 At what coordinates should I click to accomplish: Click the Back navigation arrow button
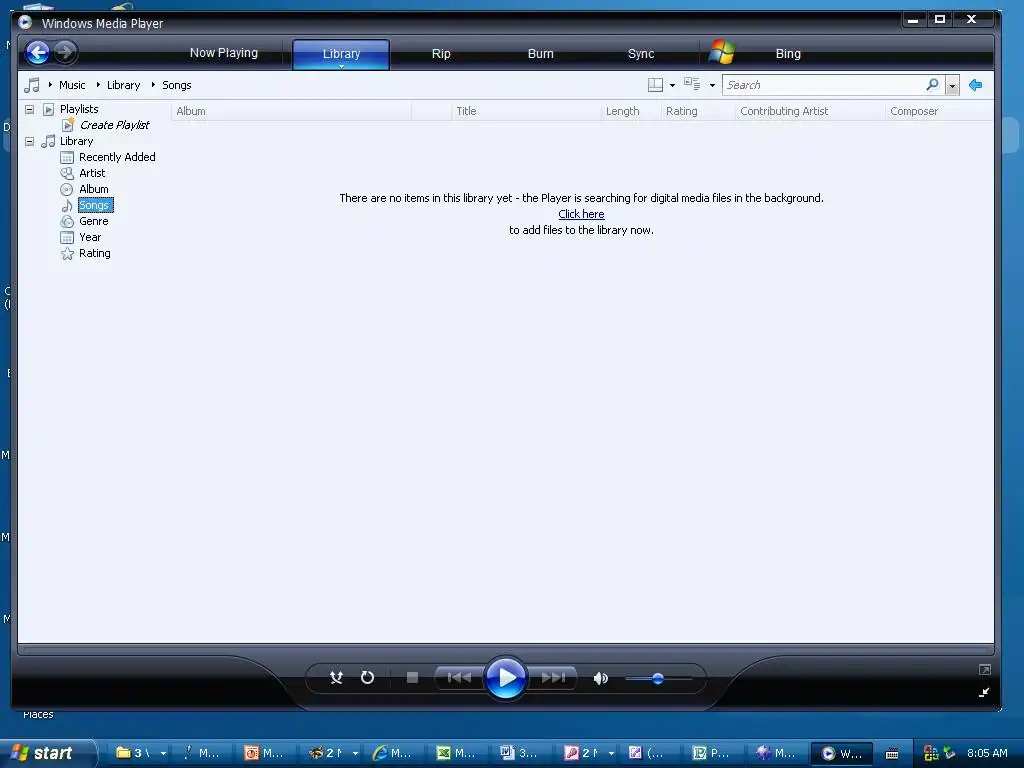(38, 52)
